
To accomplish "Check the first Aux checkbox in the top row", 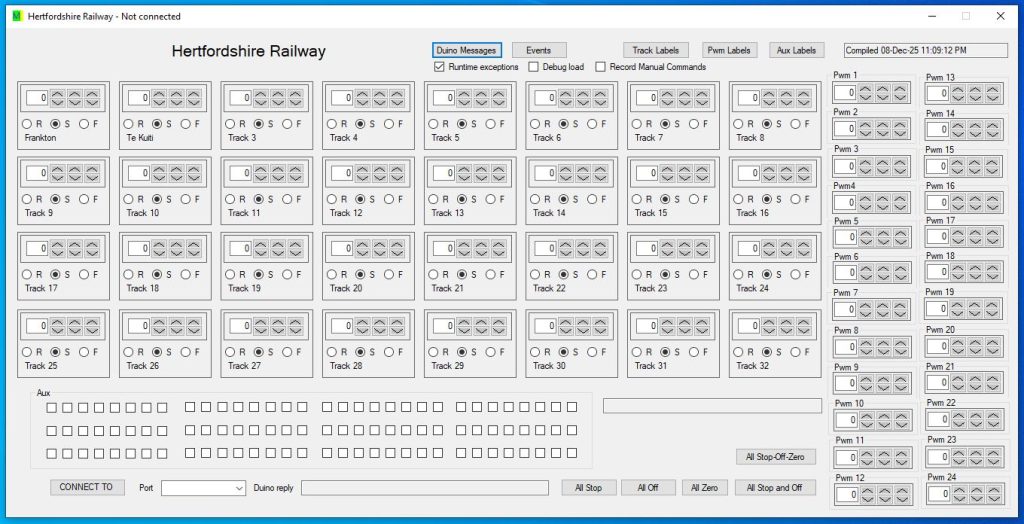I will point(52,407).
